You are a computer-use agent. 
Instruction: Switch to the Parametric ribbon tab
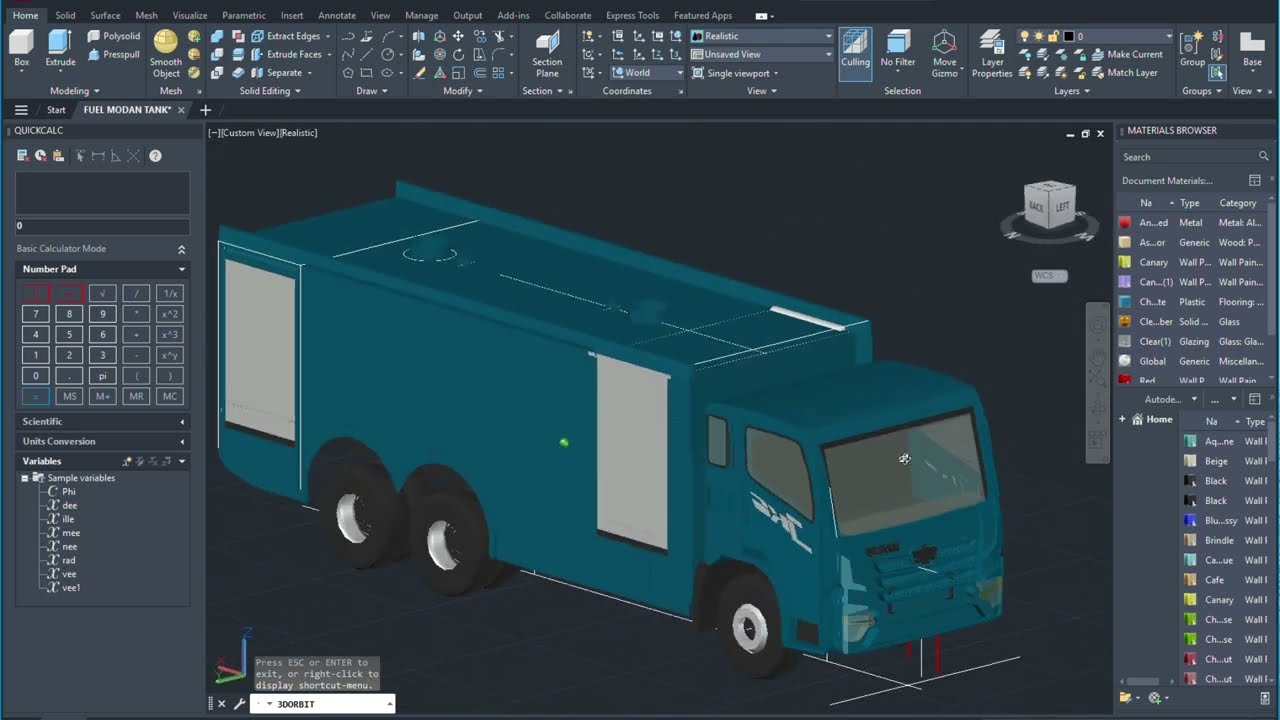click(244, 15)
